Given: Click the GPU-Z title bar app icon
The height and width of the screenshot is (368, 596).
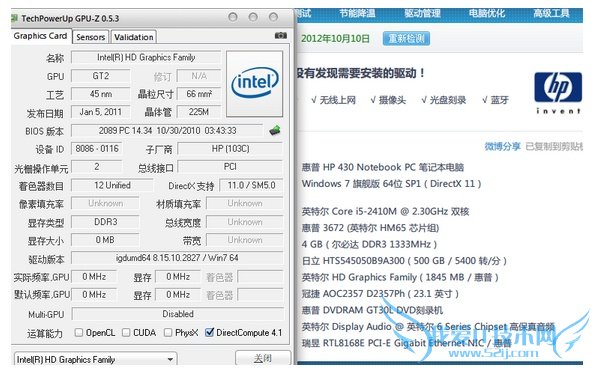Looking at the screenshot, I should (14, 18).
